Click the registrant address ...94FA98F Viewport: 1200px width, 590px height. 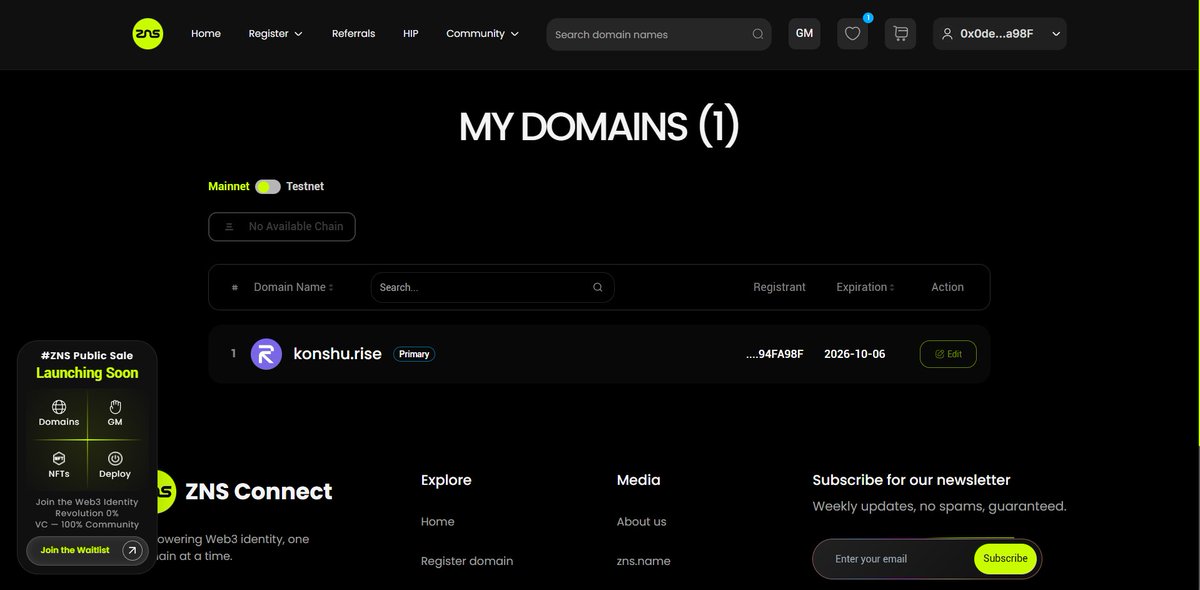[775, 354]
